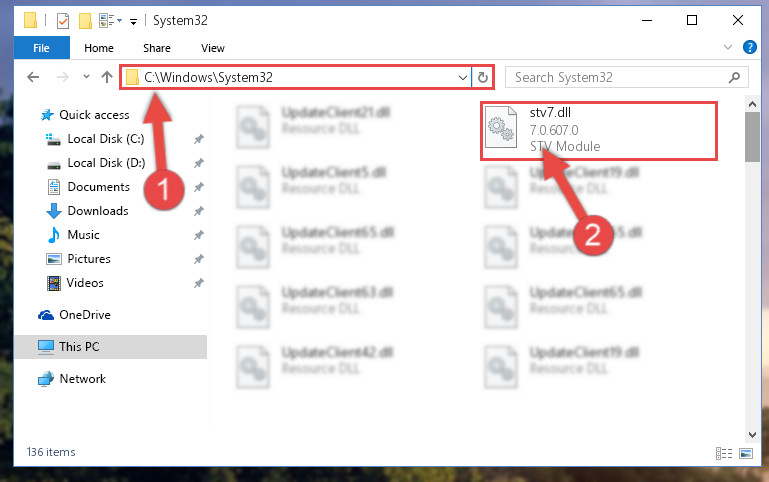The width and height of the screenshot is (769, 482).
Task: Open recent locations dropdown arrow
Action: tap(86, 77)
